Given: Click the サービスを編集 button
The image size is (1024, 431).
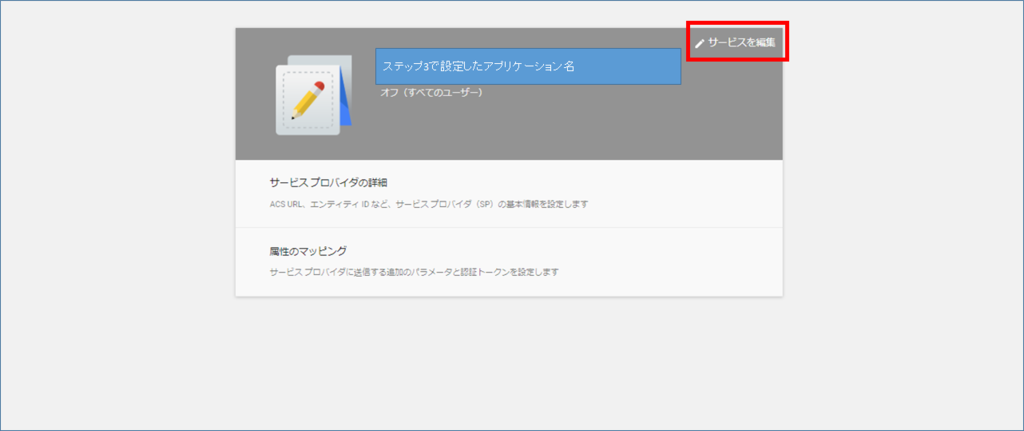Looking at the screenshot, I should [x=737, y=42].
